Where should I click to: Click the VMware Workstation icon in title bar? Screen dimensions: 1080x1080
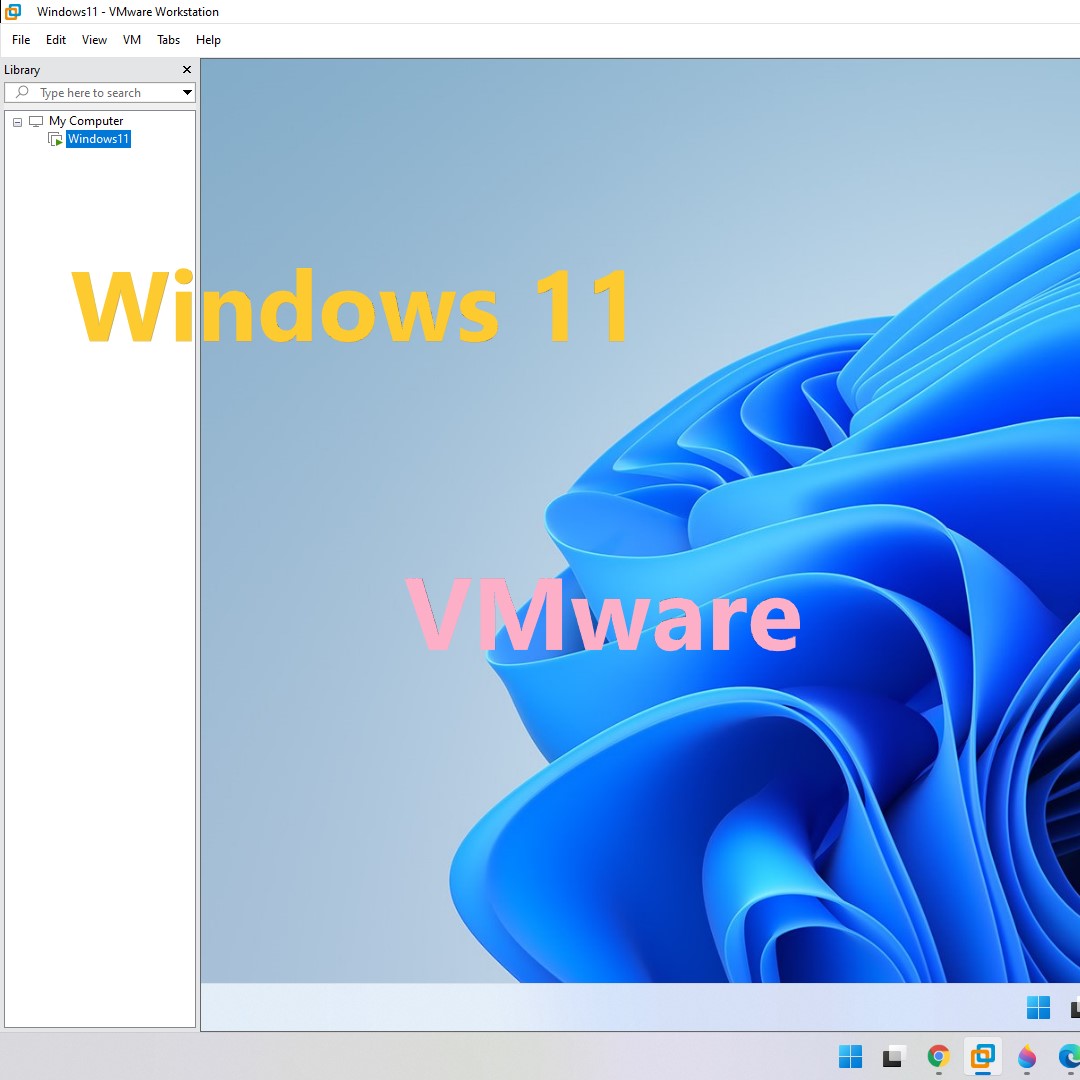[11, 11]
